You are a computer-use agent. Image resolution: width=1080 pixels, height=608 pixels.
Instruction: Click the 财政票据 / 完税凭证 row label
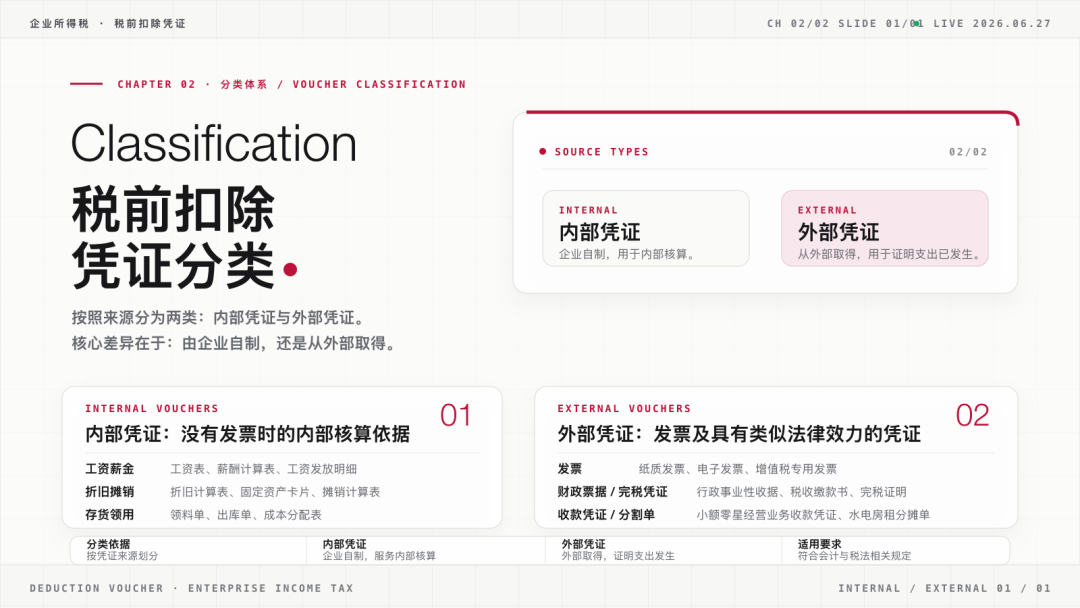[x=612, y=492]
